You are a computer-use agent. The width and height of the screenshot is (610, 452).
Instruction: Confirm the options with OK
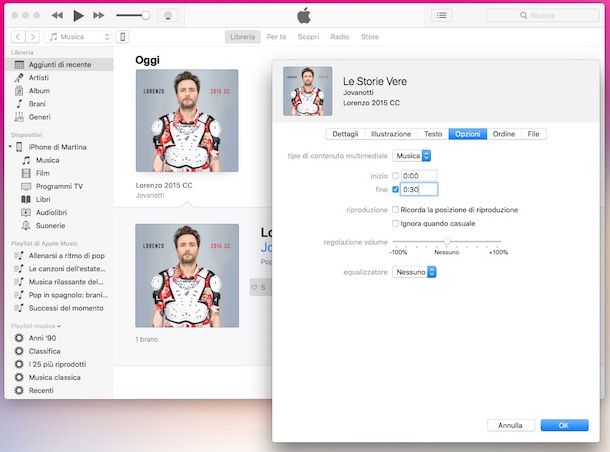point(564,425)
